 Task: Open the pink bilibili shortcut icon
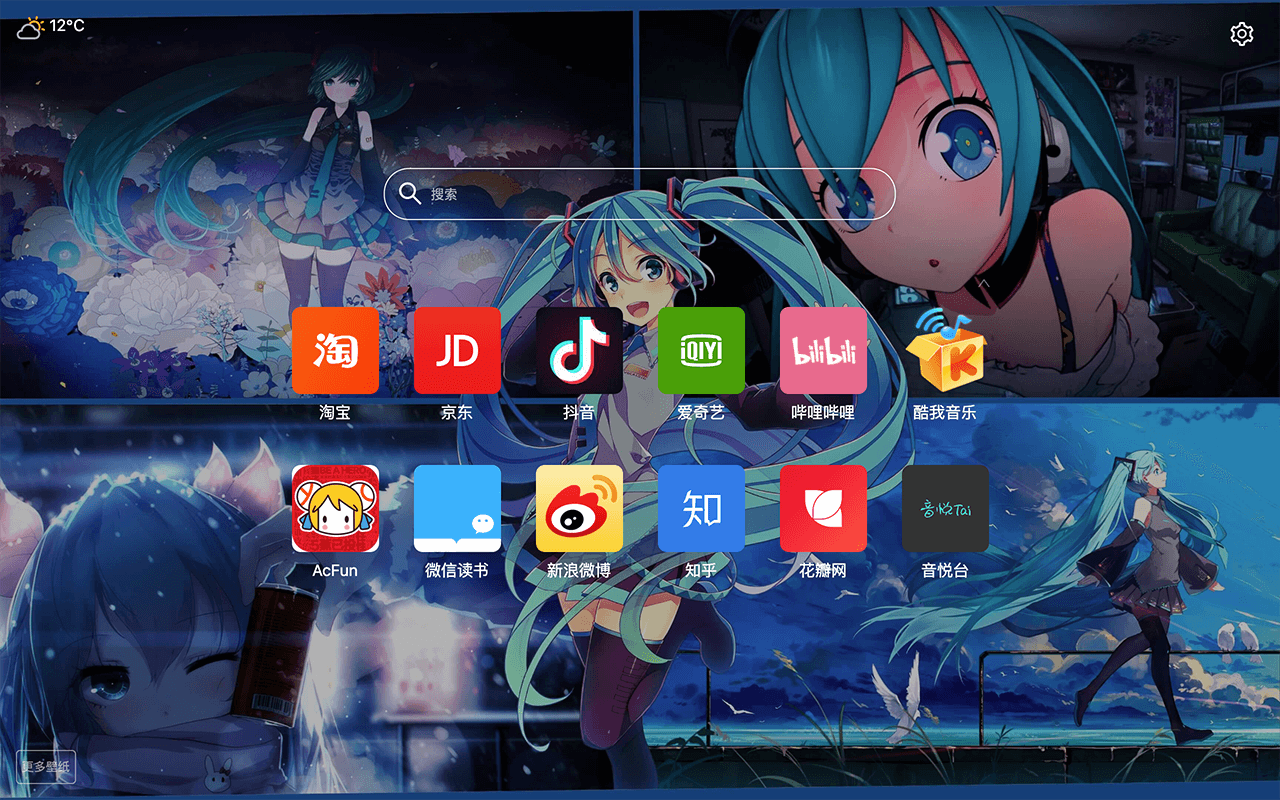click(823, 350)
